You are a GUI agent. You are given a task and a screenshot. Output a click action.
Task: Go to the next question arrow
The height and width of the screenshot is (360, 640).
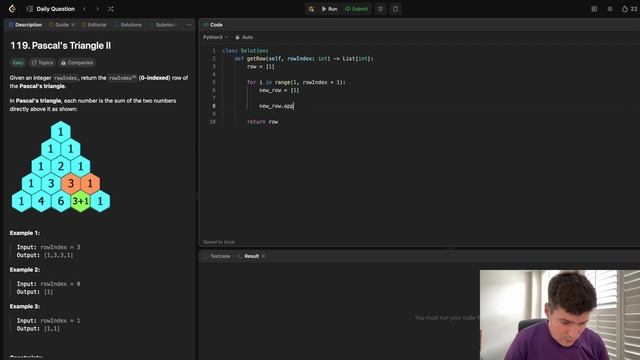coord(98,9)
